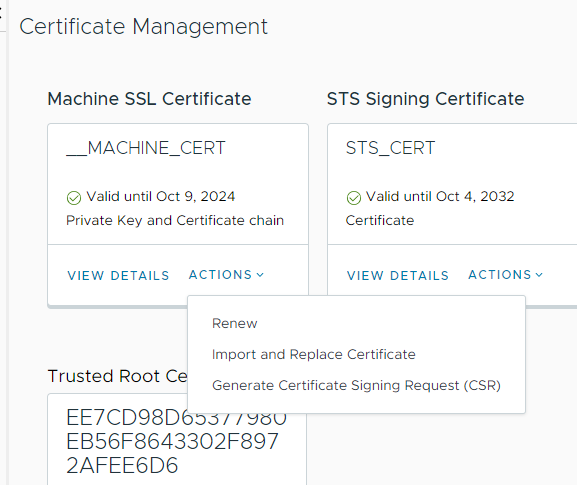The height and width of the screenshot is (485, 577).
Task: Click chevron next to STS_CERT ACTIONS
Action: tap(539, 275)
